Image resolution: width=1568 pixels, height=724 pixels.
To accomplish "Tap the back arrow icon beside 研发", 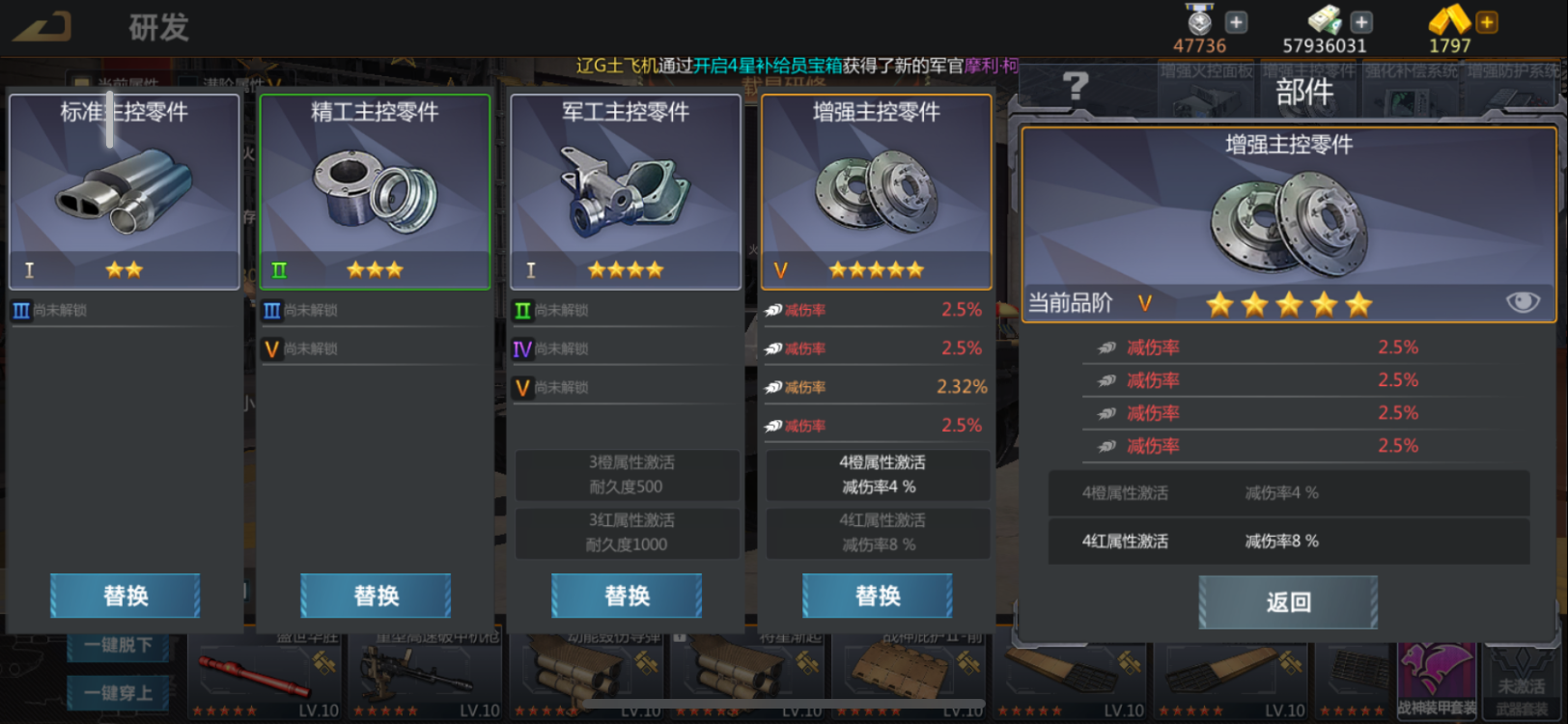I will tap(42, 26).
